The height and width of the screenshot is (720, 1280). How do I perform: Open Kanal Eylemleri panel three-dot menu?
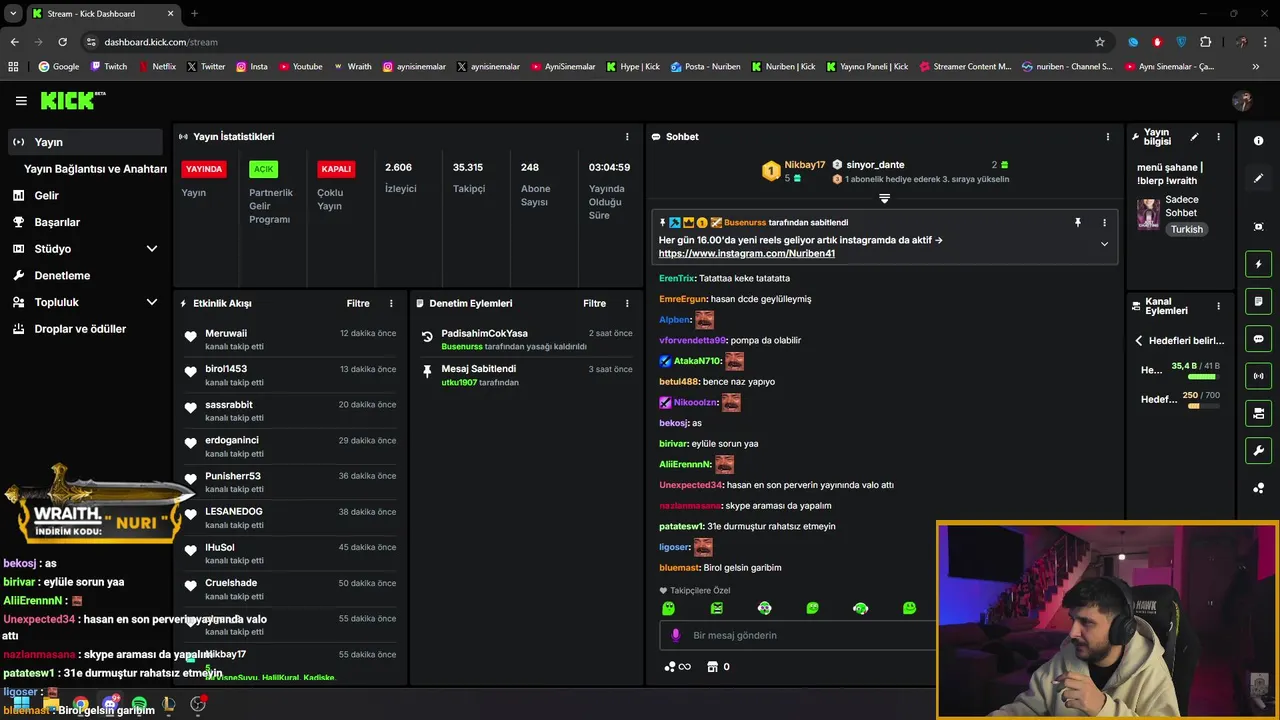(1218, 306)
